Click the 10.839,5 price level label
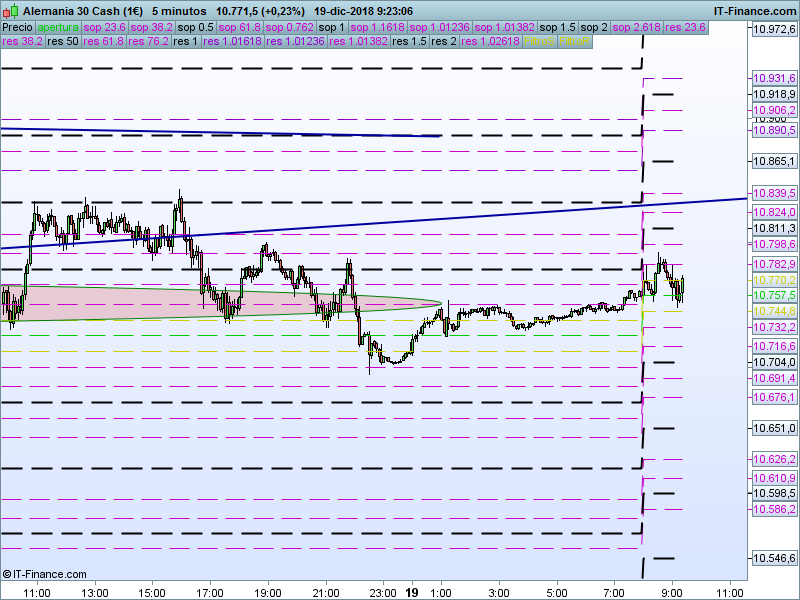Screen dimensions: 800x600 pos(774,193)
